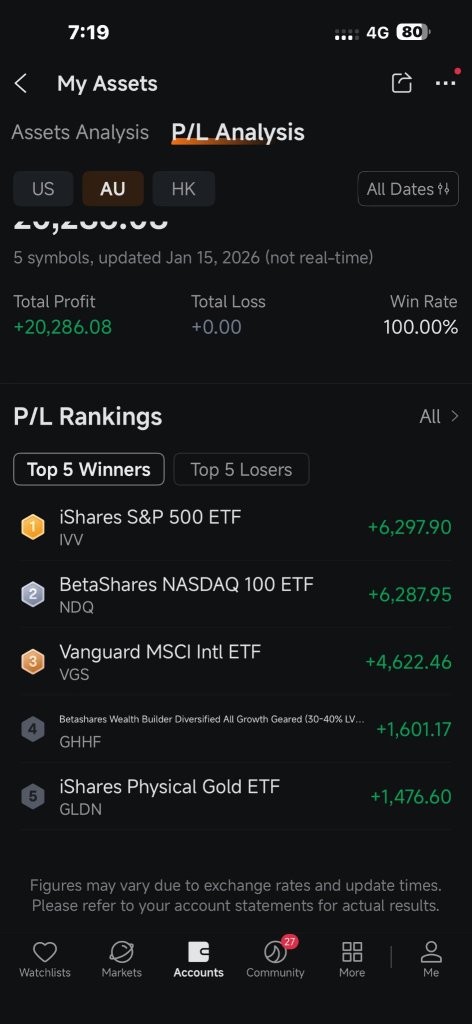Tap the back arrow beside My Assets
472x1024 pixels.
(x=21, y=84)
